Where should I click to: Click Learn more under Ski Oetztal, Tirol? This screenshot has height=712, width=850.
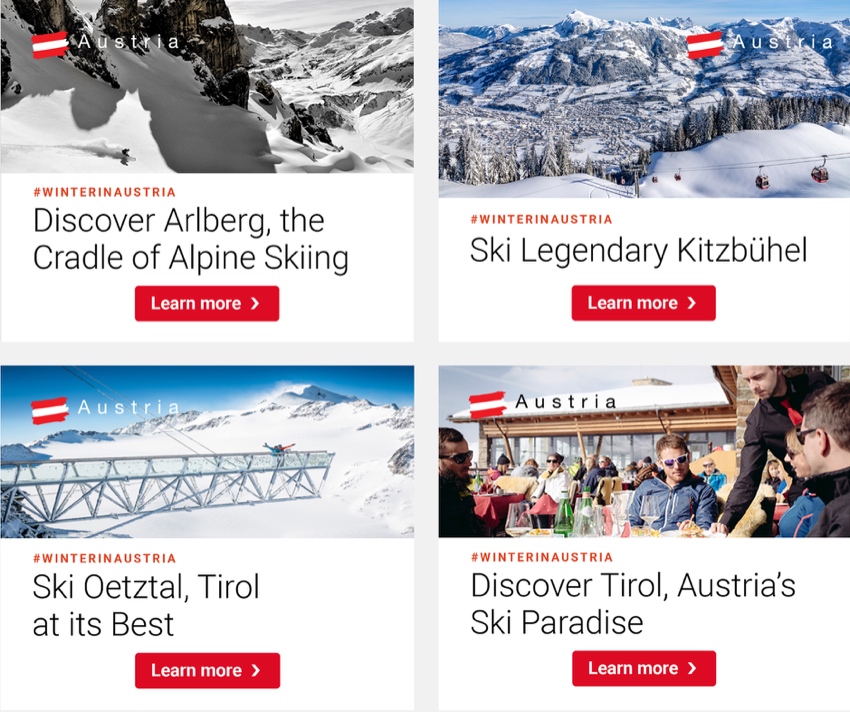click(208, 670)
